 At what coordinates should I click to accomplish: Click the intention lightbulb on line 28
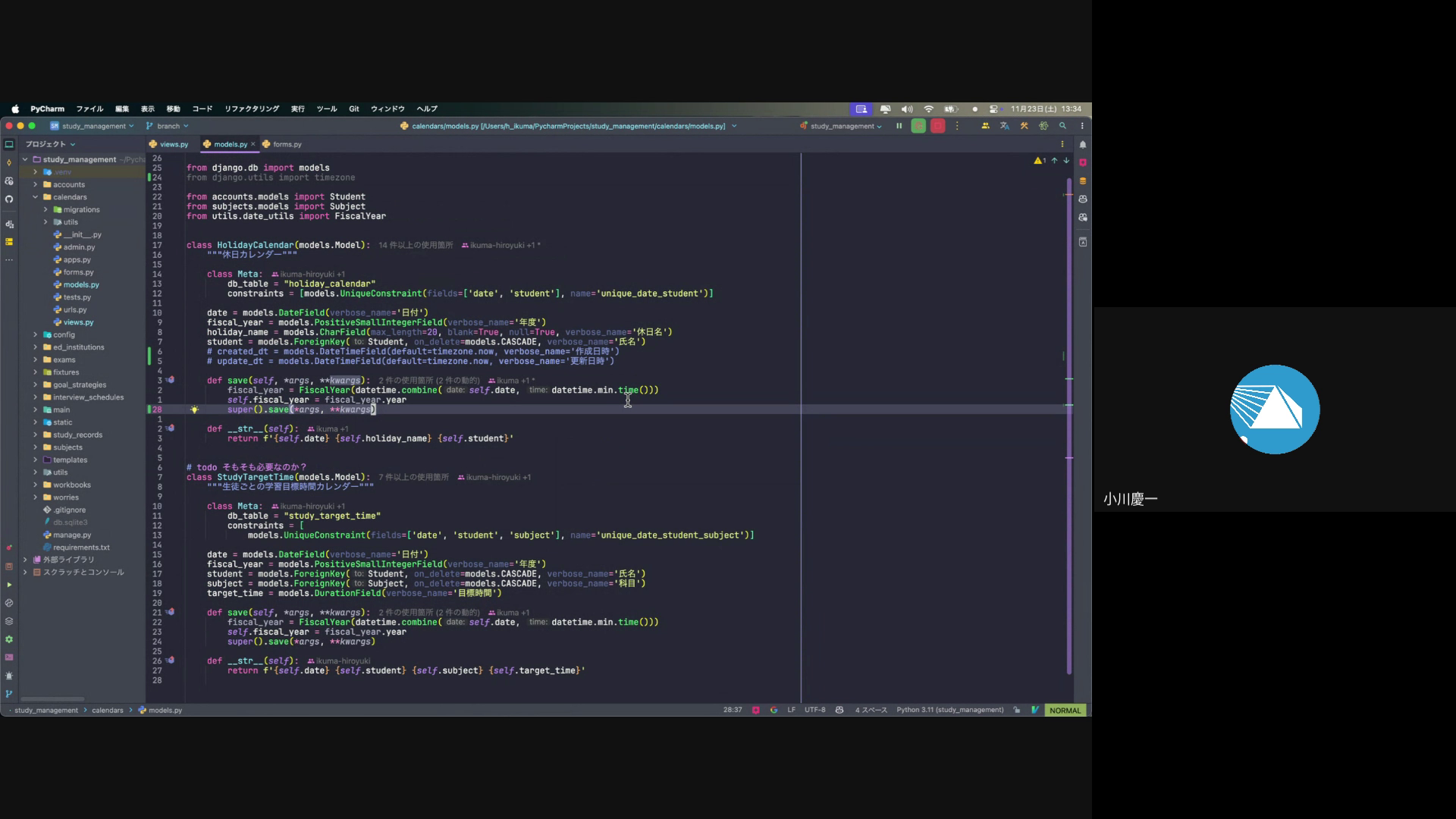coord(194,409)
